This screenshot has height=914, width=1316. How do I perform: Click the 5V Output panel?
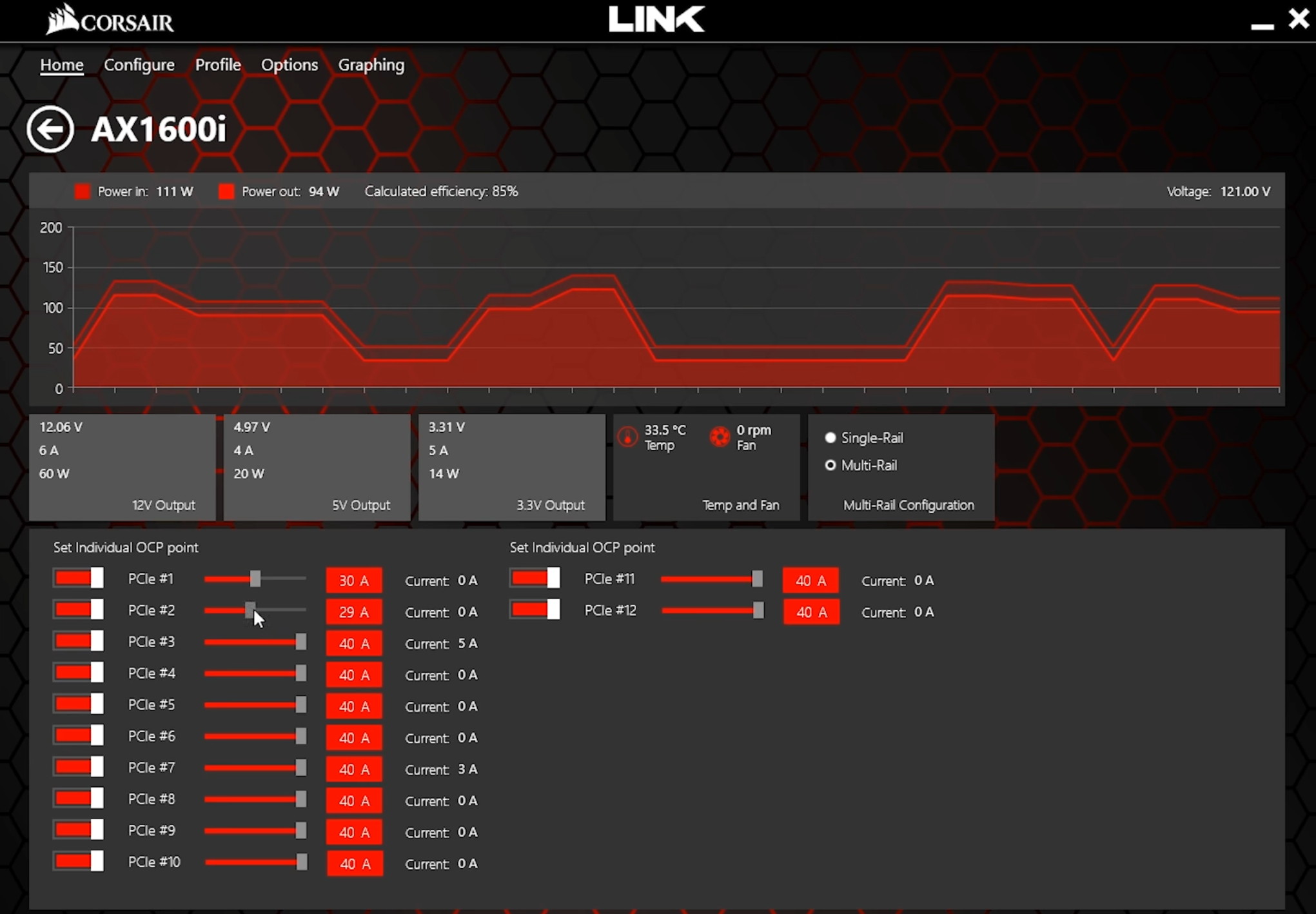(x=317, y=468)
